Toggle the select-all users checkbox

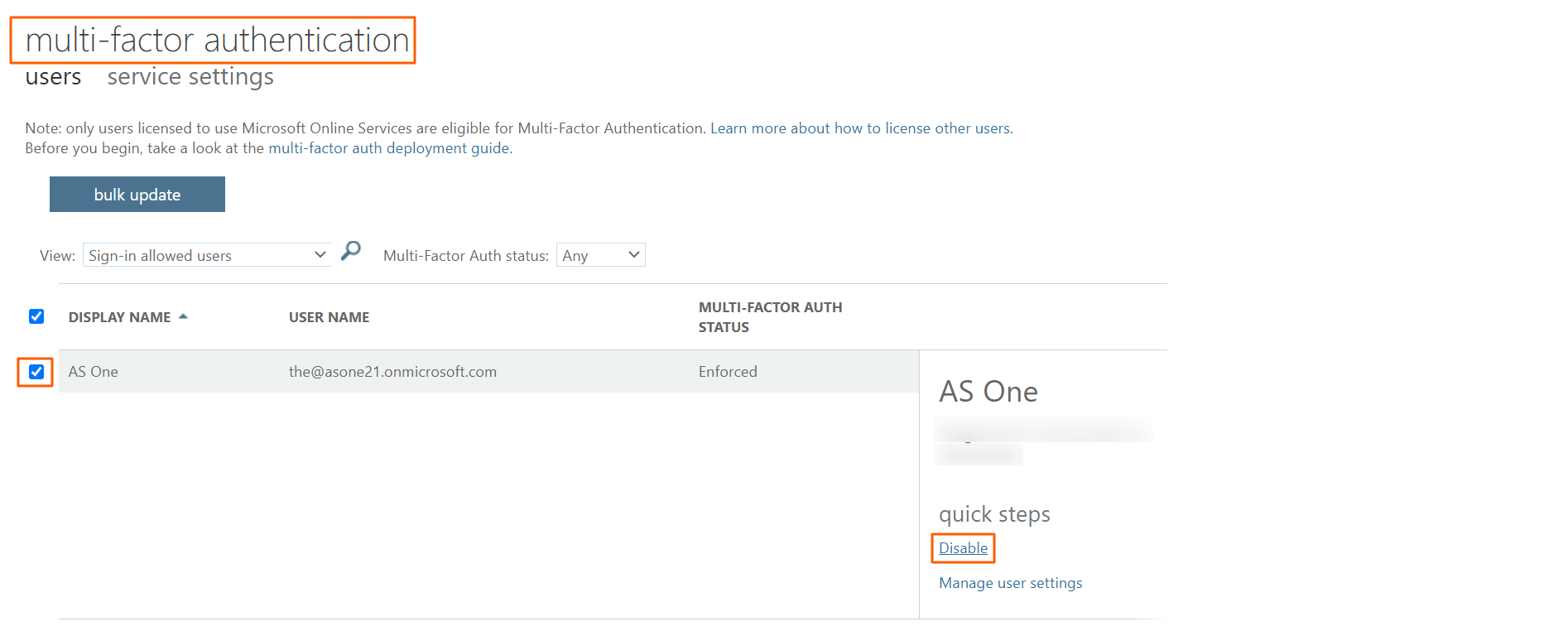coord(36,316)
